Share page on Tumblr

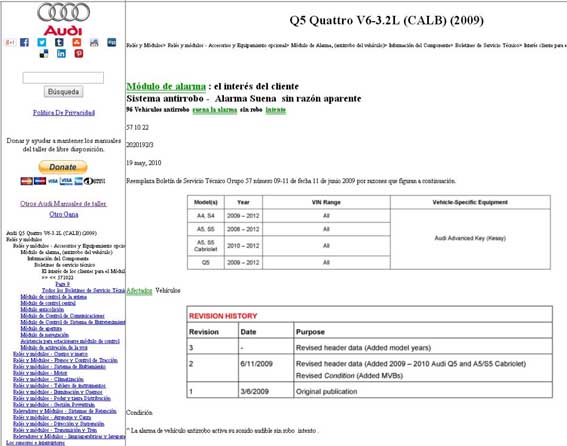(x=59, y=42)
